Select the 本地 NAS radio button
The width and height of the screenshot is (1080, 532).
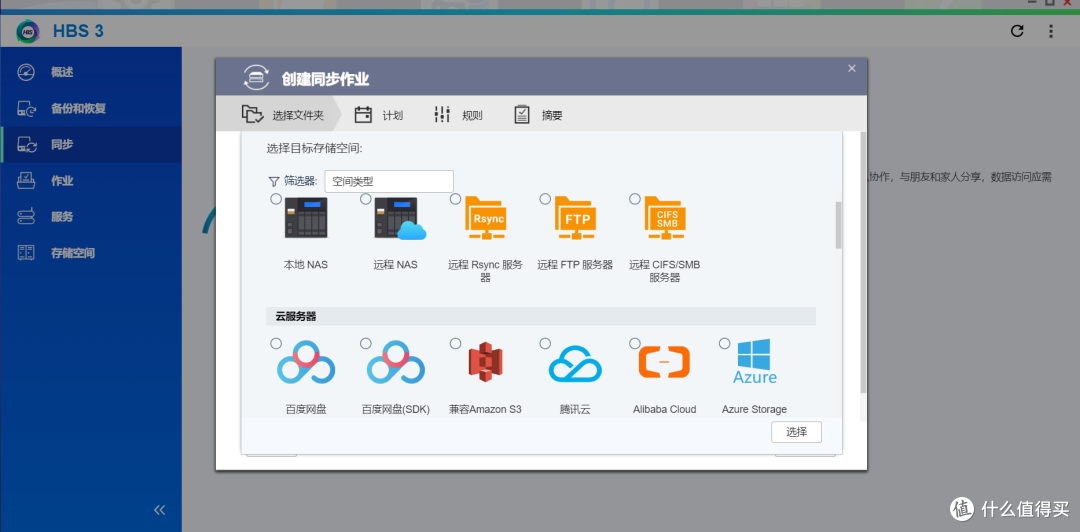(x=276, y=198)
